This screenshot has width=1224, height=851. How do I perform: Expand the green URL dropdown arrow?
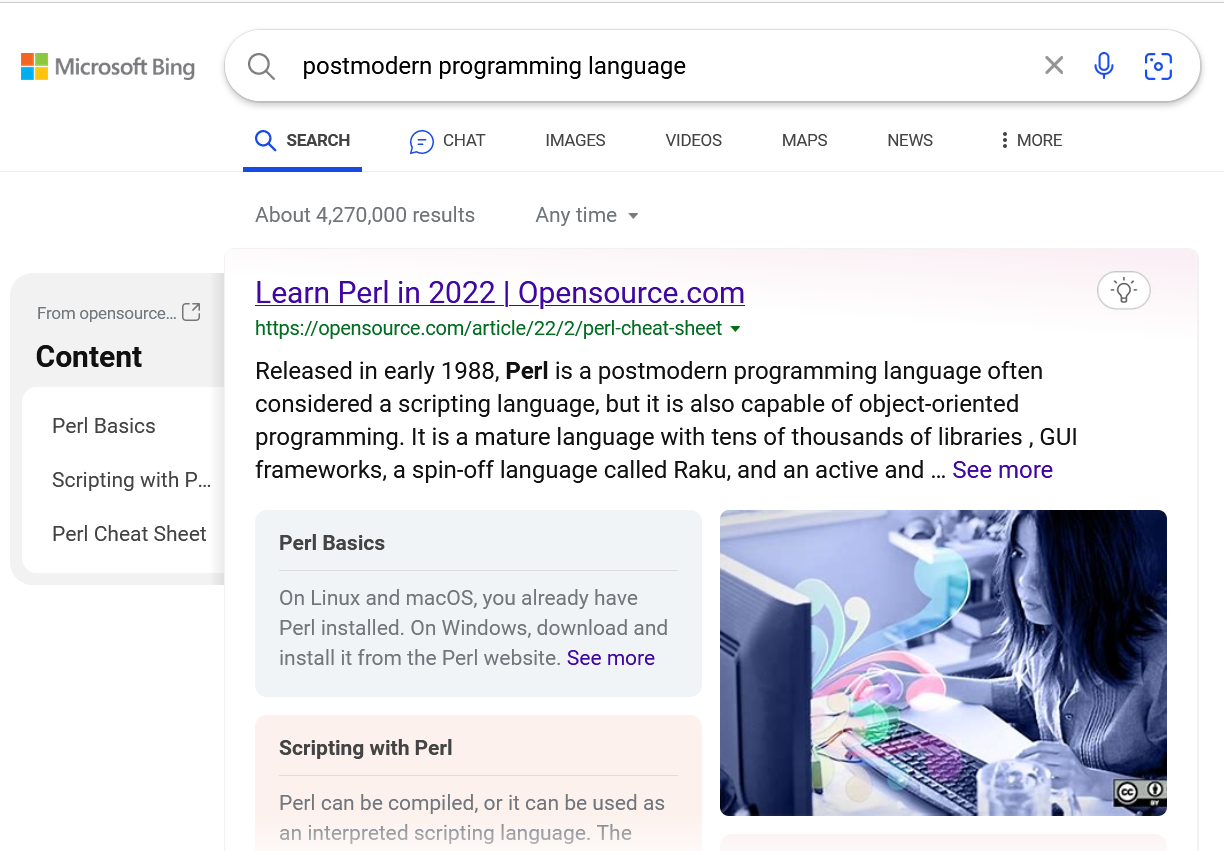(736, 329)
